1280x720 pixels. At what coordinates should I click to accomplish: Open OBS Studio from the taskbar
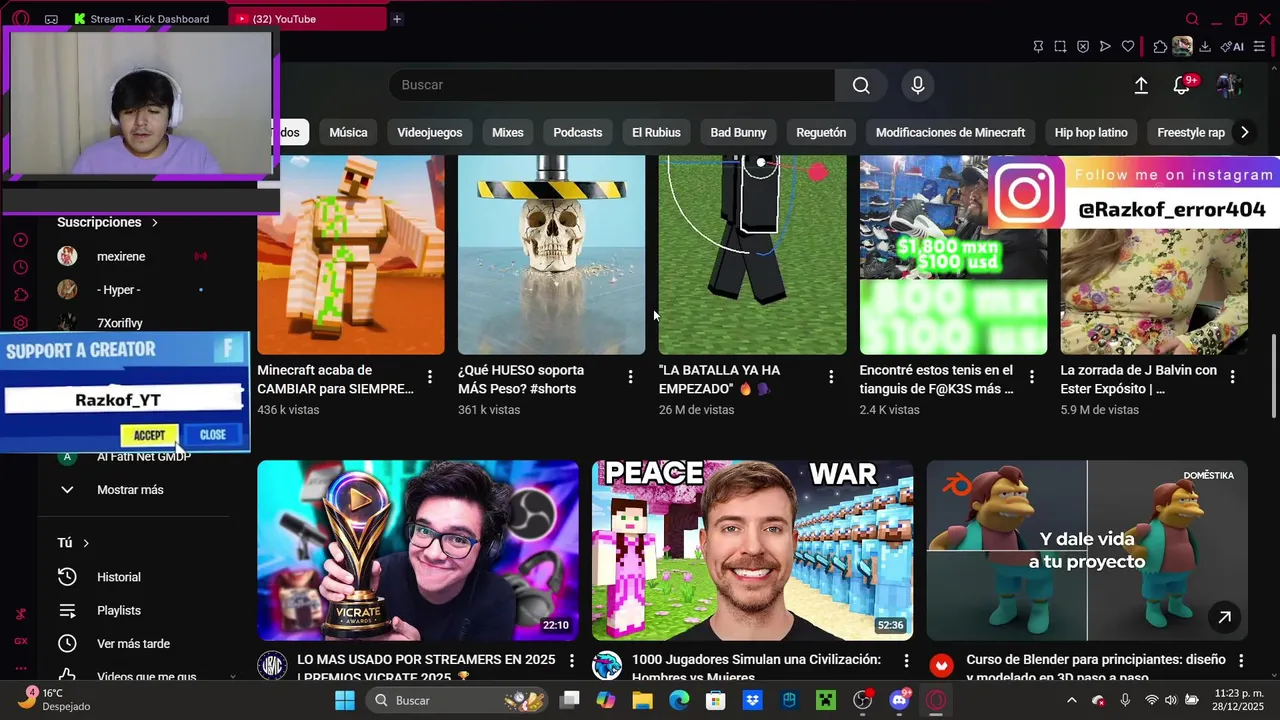[x=863, y=700]
